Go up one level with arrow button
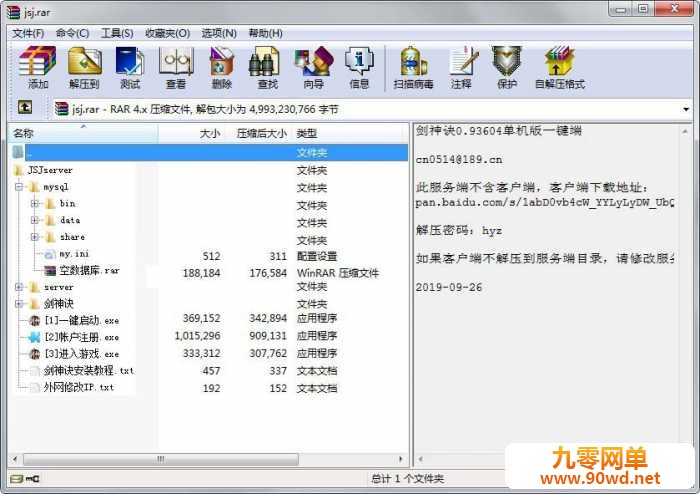The image size is (700, 494). [25, 107]
